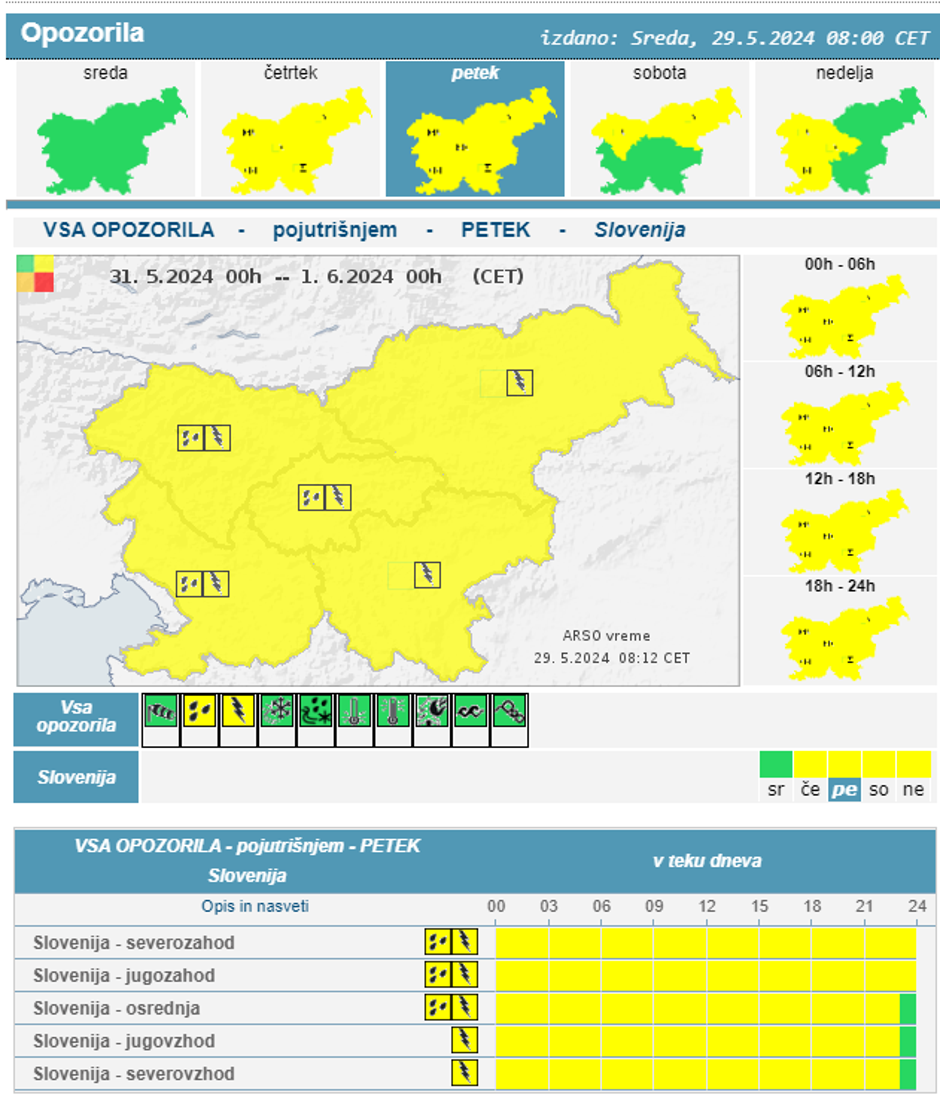The width and height of the screenshot is (940, 1101).
Task: Select the rain warning icon in filter row
Action: (199, 712)
